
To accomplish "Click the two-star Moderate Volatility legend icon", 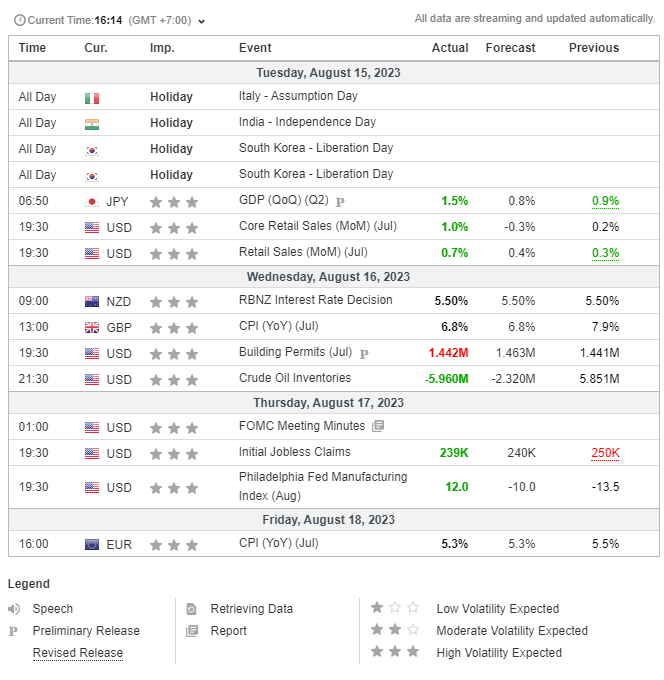I will pos(395,629).
